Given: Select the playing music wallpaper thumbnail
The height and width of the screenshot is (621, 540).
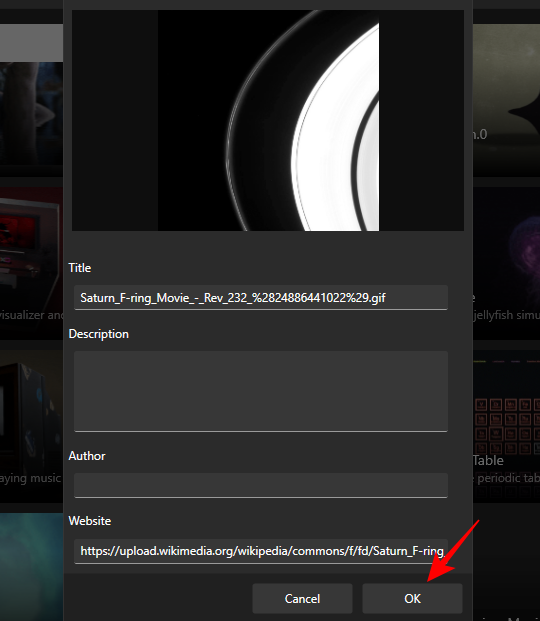Looking at the screenshot, I should [31, 426].
